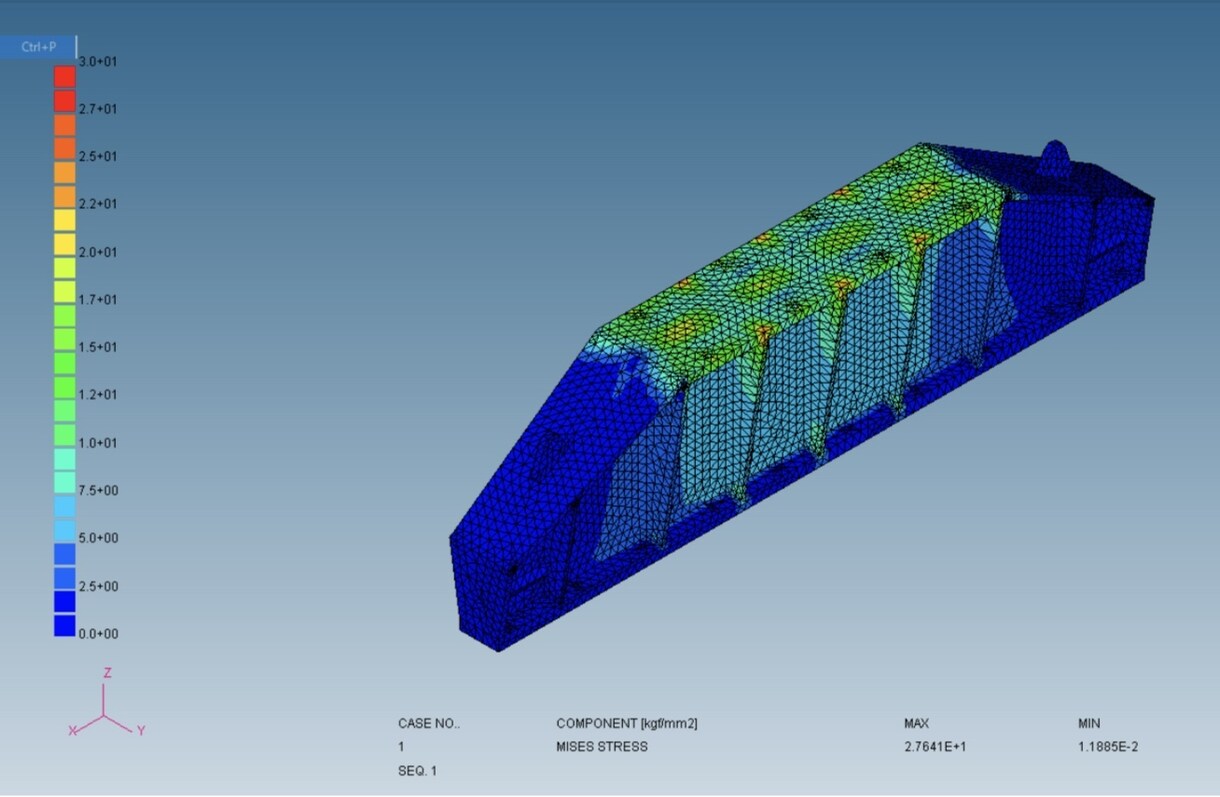The height and width of the screenshot is (797, 1220).
Task: Click the COMPONENT [kgf/mm2] header
Action: [x=627, y=723]
